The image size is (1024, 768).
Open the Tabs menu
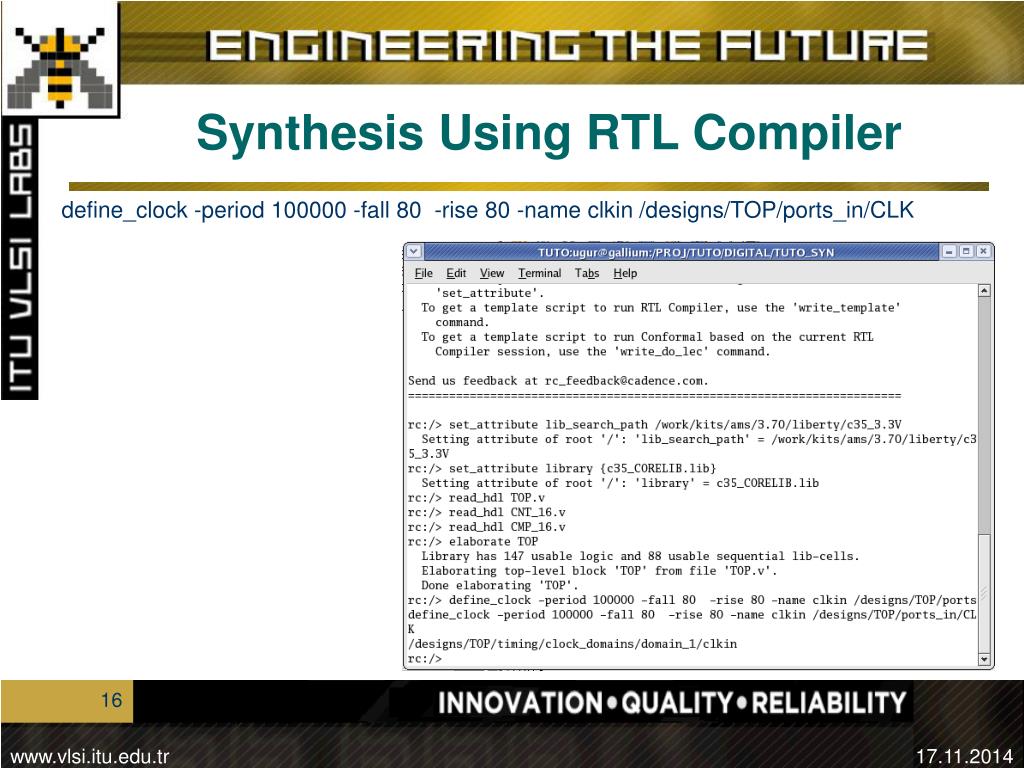[587, 273]
